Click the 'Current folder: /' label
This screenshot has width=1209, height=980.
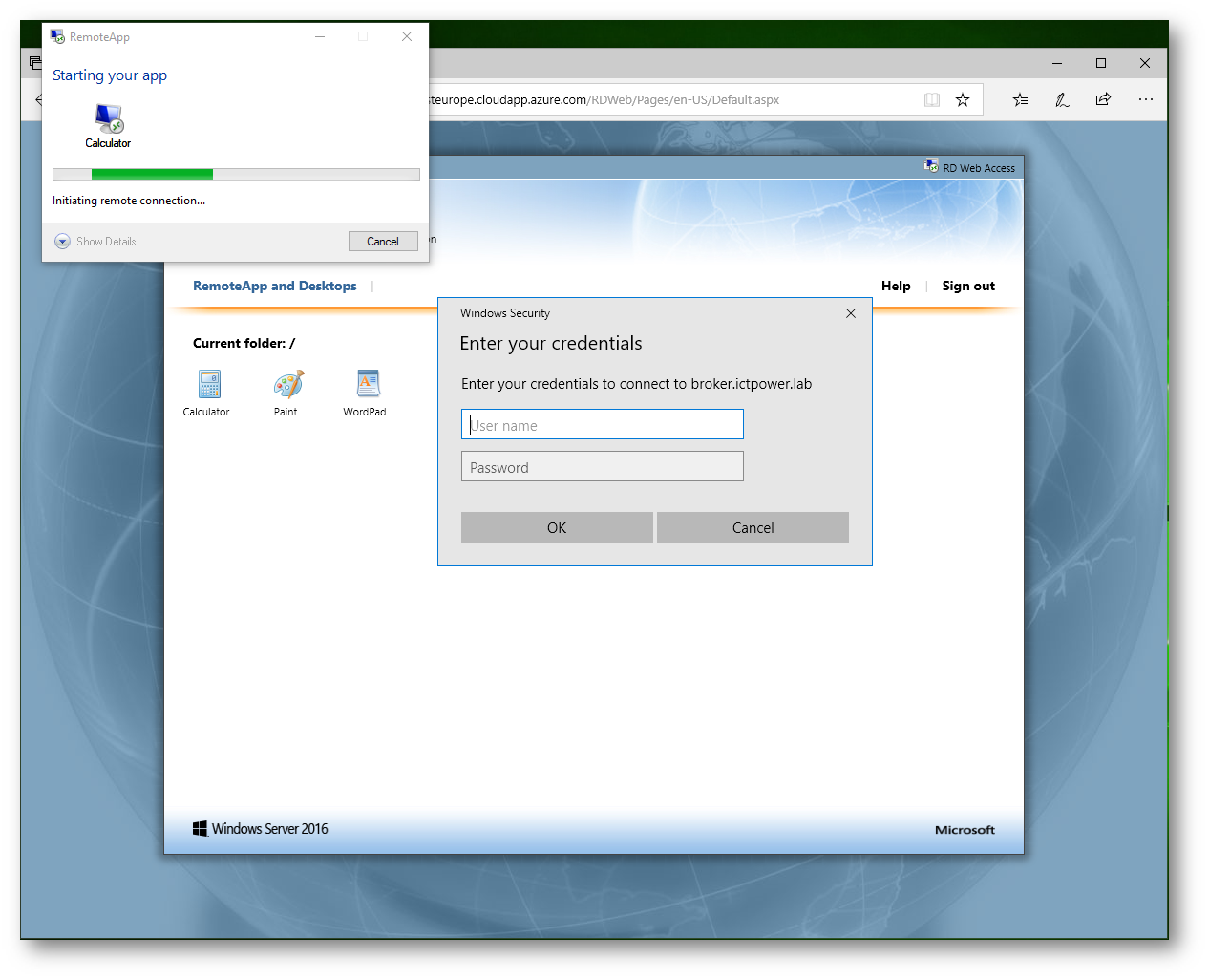244,343
